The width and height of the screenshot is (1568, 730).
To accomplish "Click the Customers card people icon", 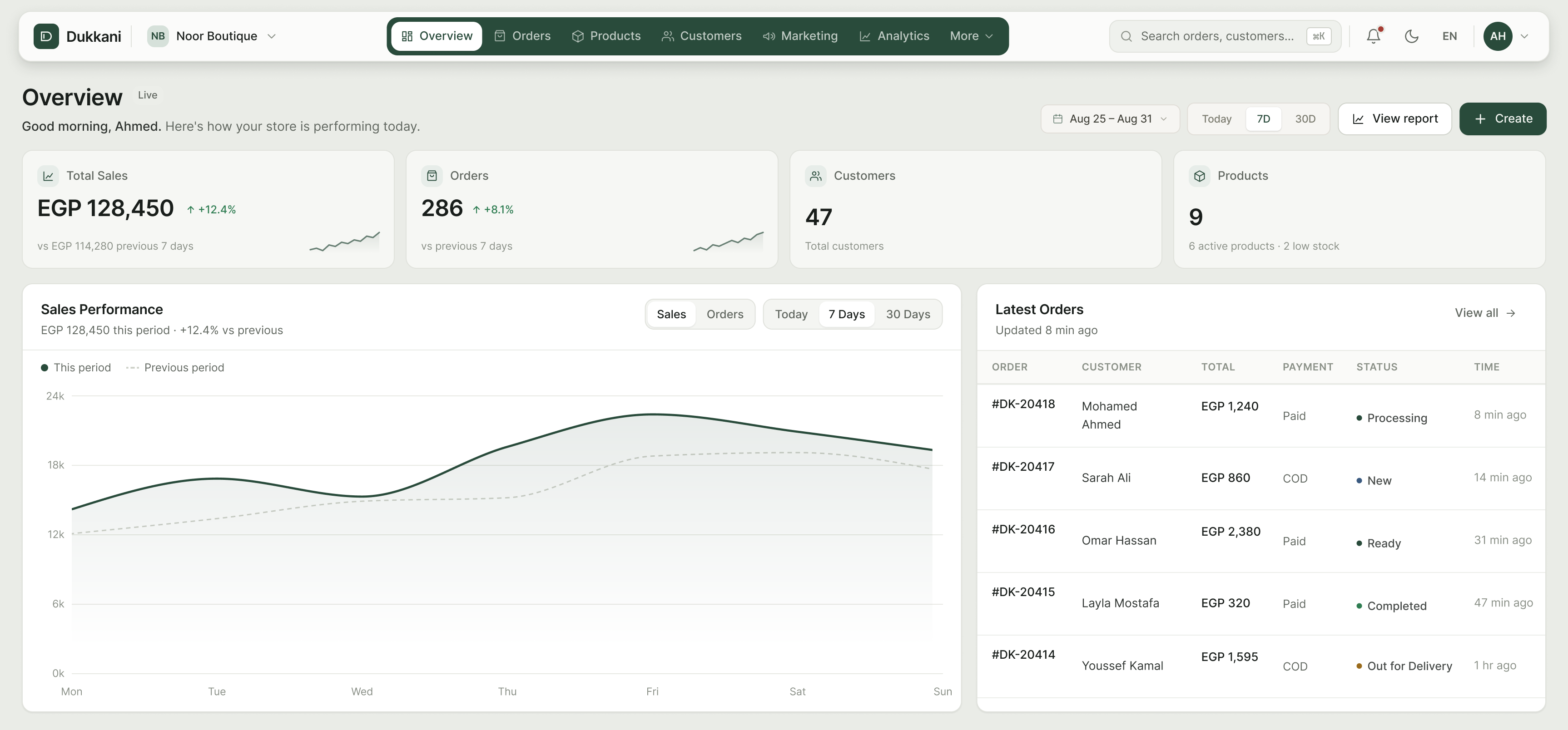I will 816,176.
